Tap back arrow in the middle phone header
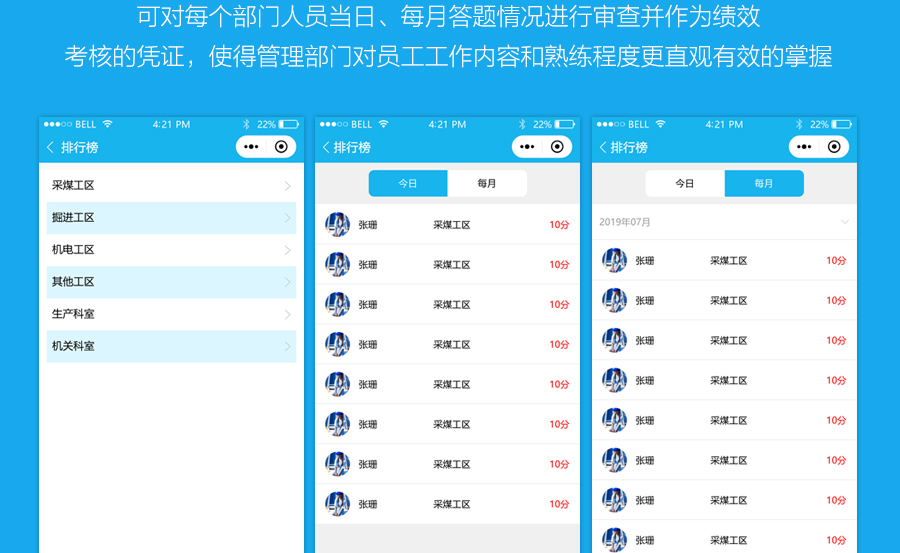The width and height of the screenshot is (900, 553). pyautogui.click(x=326, y=147)
